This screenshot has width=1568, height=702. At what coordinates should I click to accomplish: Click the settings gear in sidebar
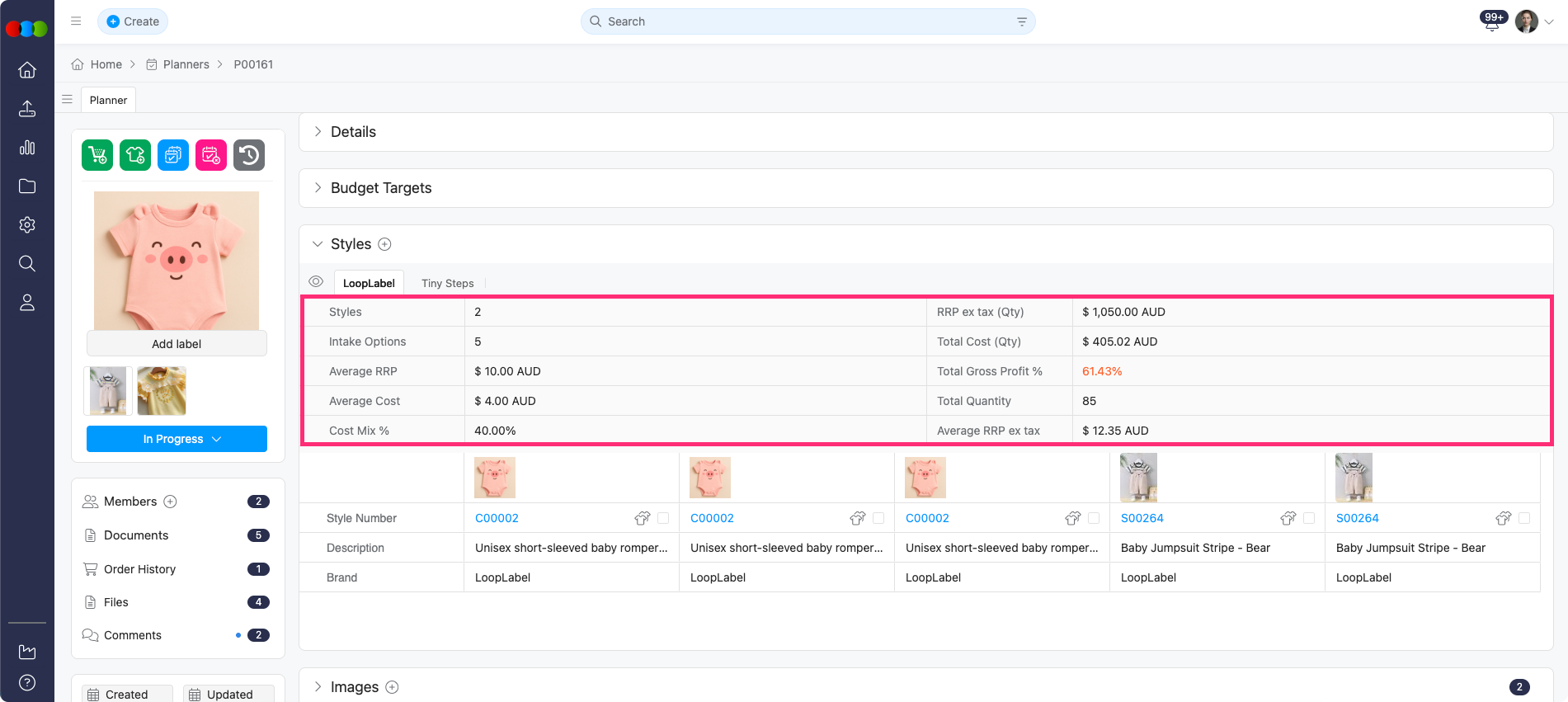(27, 225)
